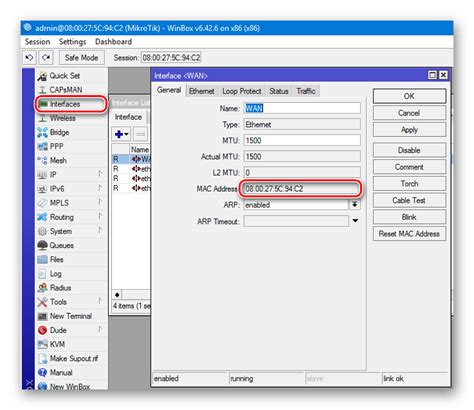Open the ARP dropdown arrow
Viewport: 474px width, 410px height.
[355, 204]
